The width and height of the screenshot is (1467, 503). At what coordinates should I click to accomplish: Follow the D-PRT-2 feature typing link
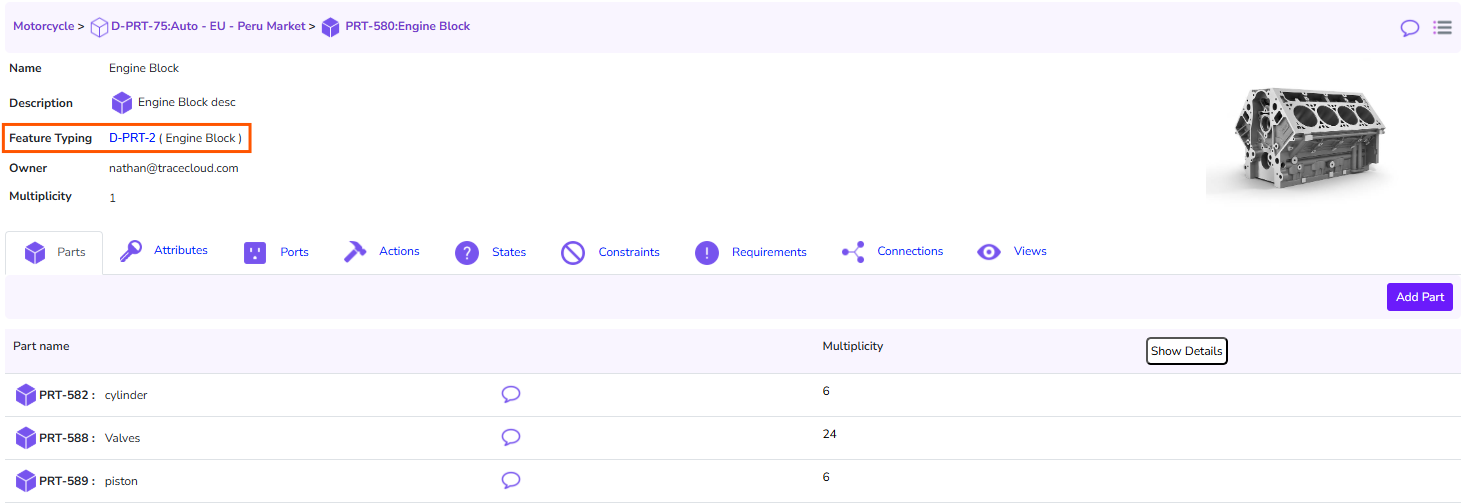132,138
